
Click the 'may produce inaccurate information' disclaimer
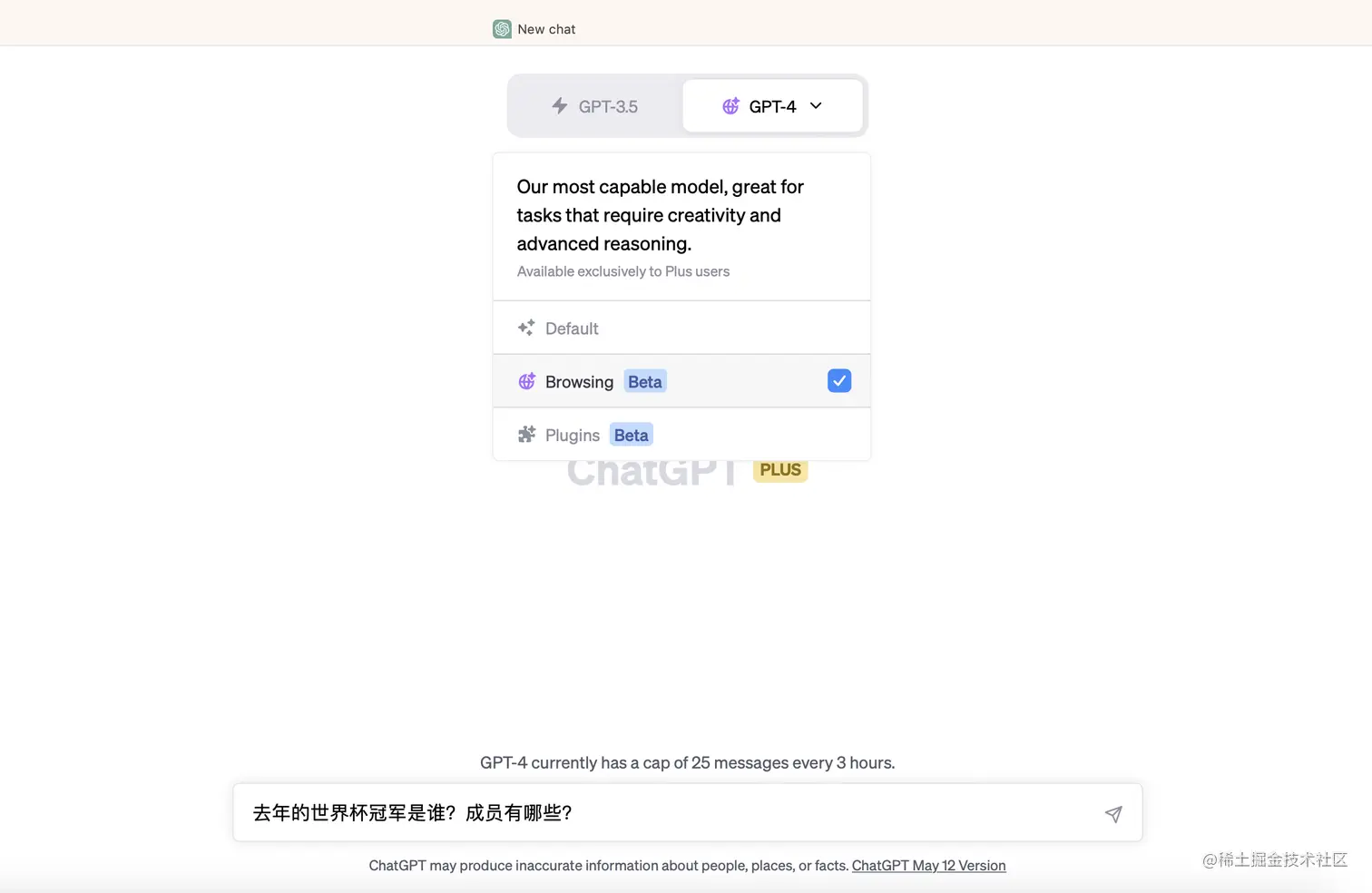point(608,866)
